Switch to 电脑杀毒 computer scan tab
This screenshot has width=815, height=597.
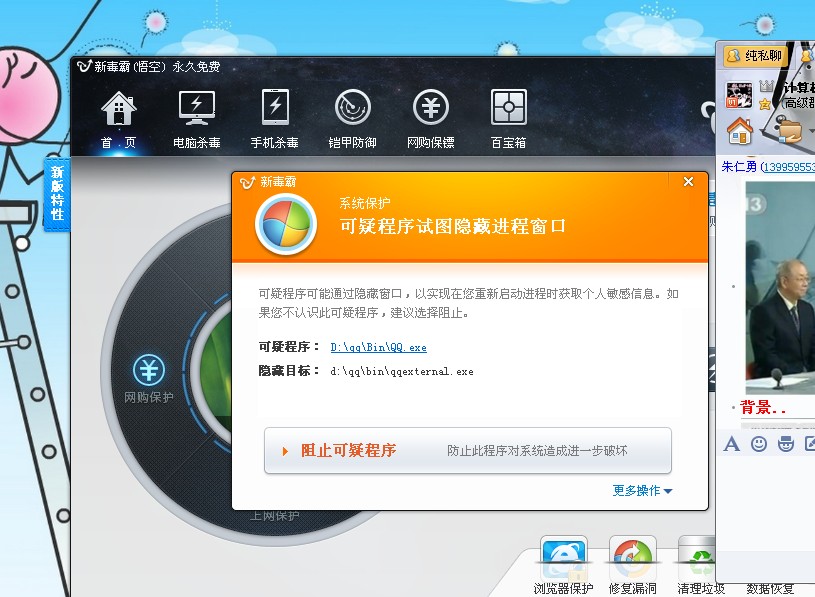tap(196, 120)
